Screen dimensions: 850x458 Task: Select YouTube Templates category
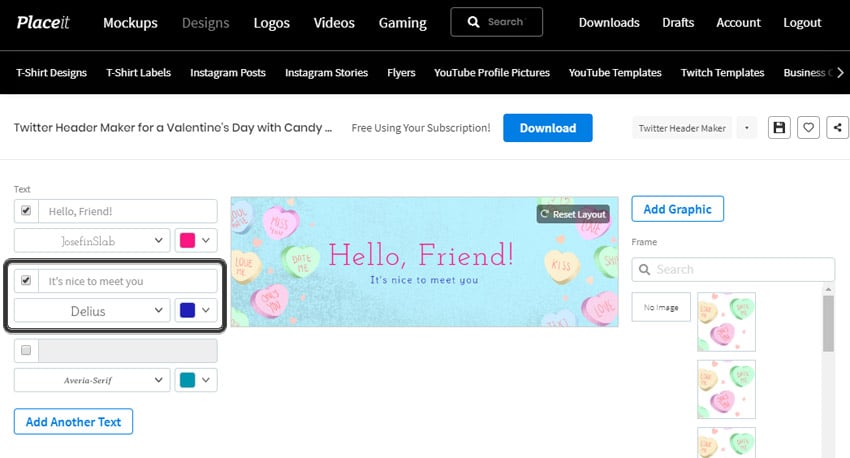click(615, 73)
